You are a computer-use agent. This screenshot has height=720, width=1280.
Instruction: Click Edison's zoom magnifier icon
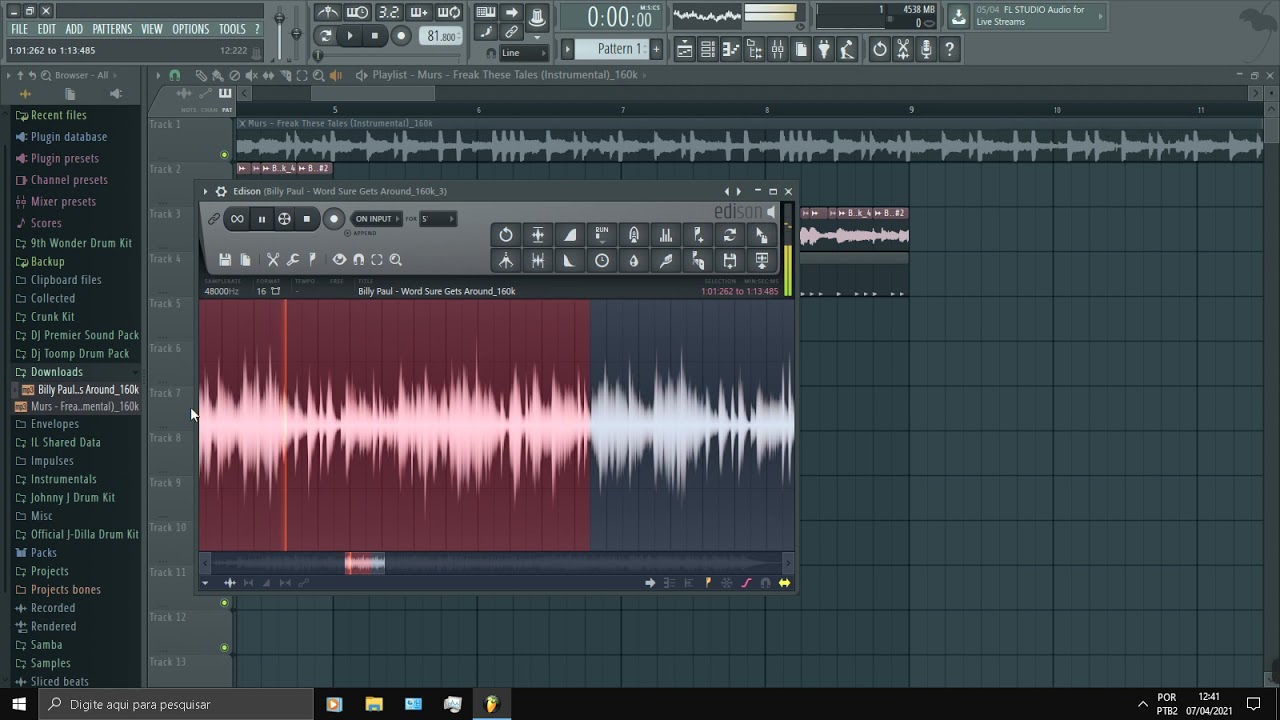(x=396, y=260)
